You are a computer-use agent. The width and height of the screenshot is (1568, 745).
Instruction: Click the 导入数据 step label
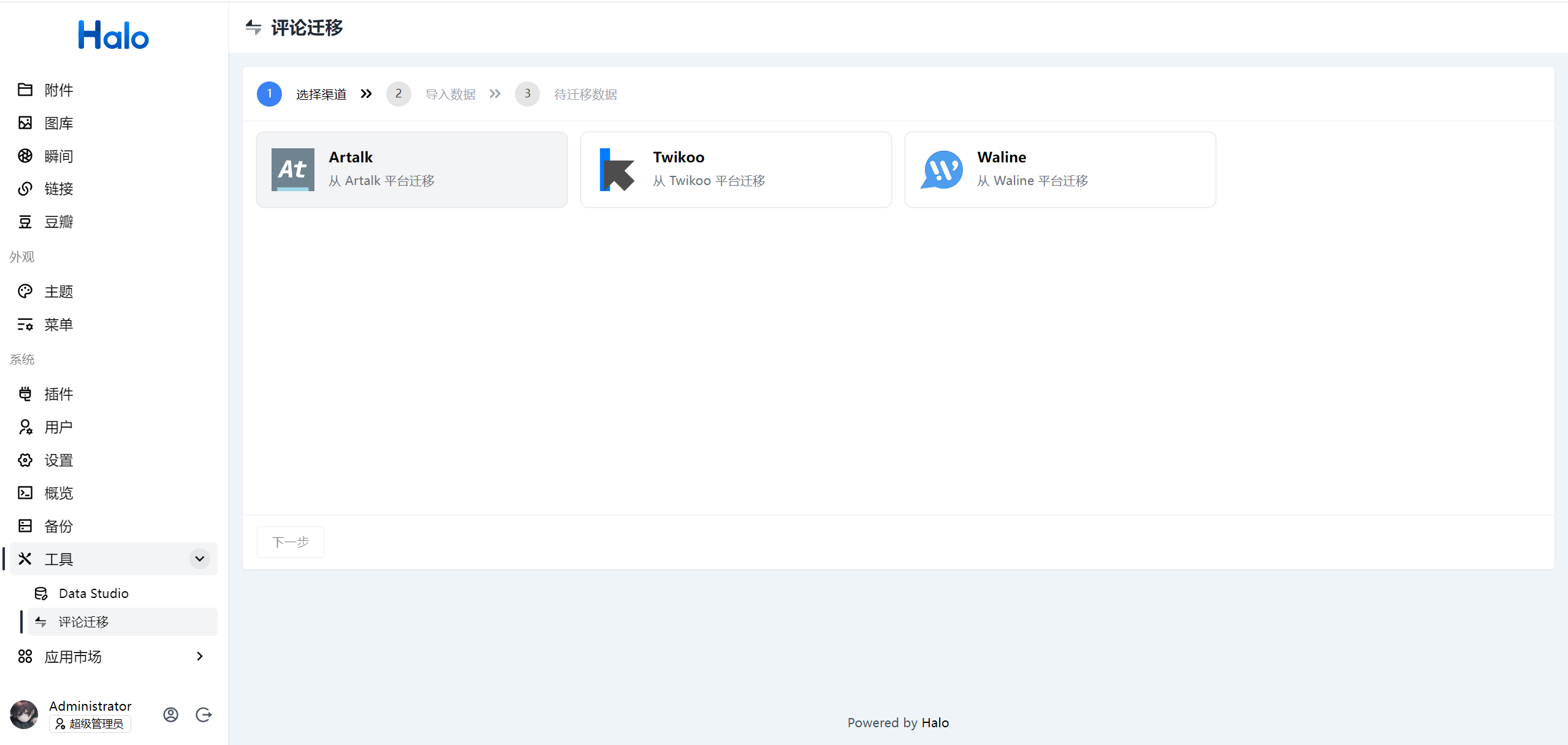(451, 94)
